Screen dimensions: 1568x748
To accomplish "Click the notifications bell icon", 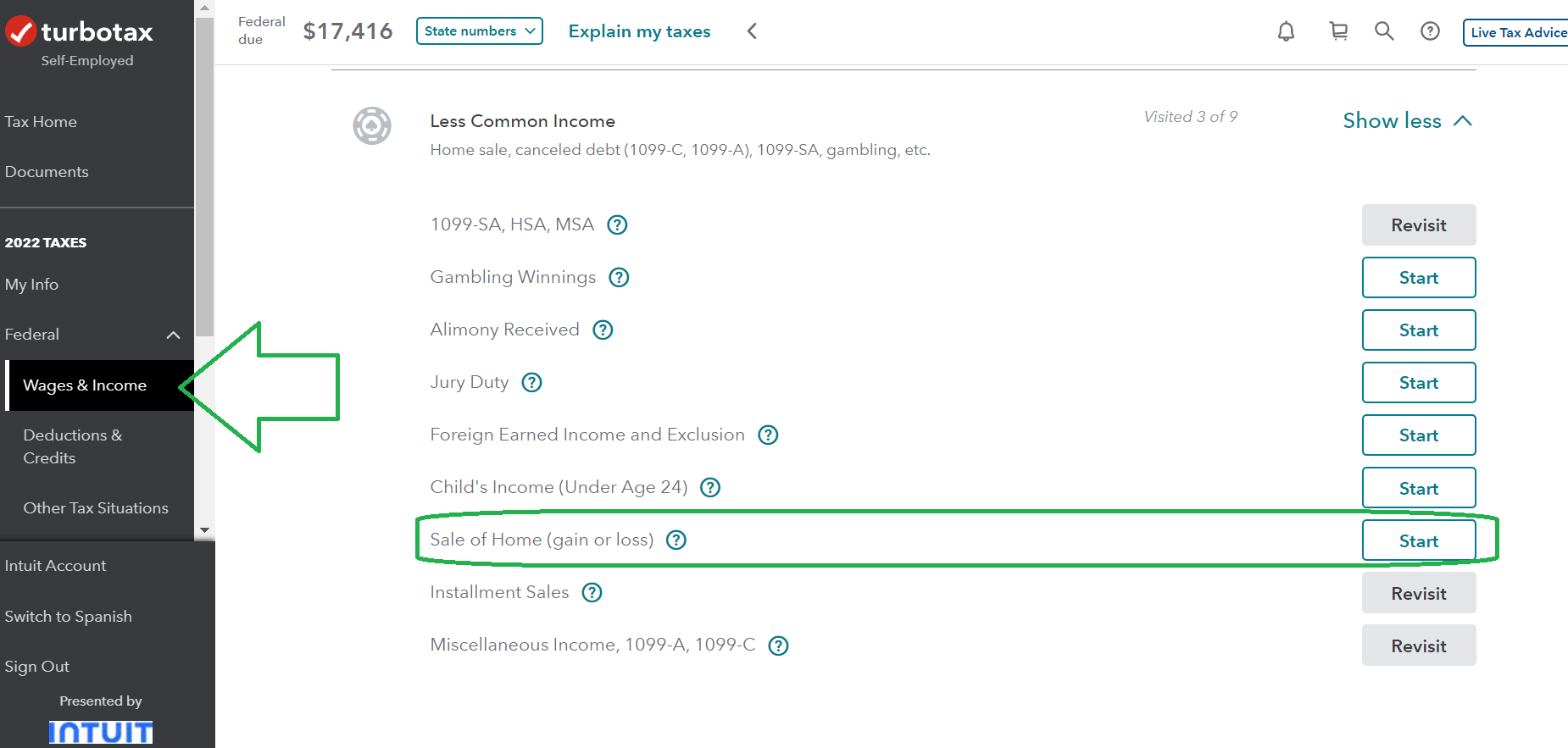I will point(1286,32).
